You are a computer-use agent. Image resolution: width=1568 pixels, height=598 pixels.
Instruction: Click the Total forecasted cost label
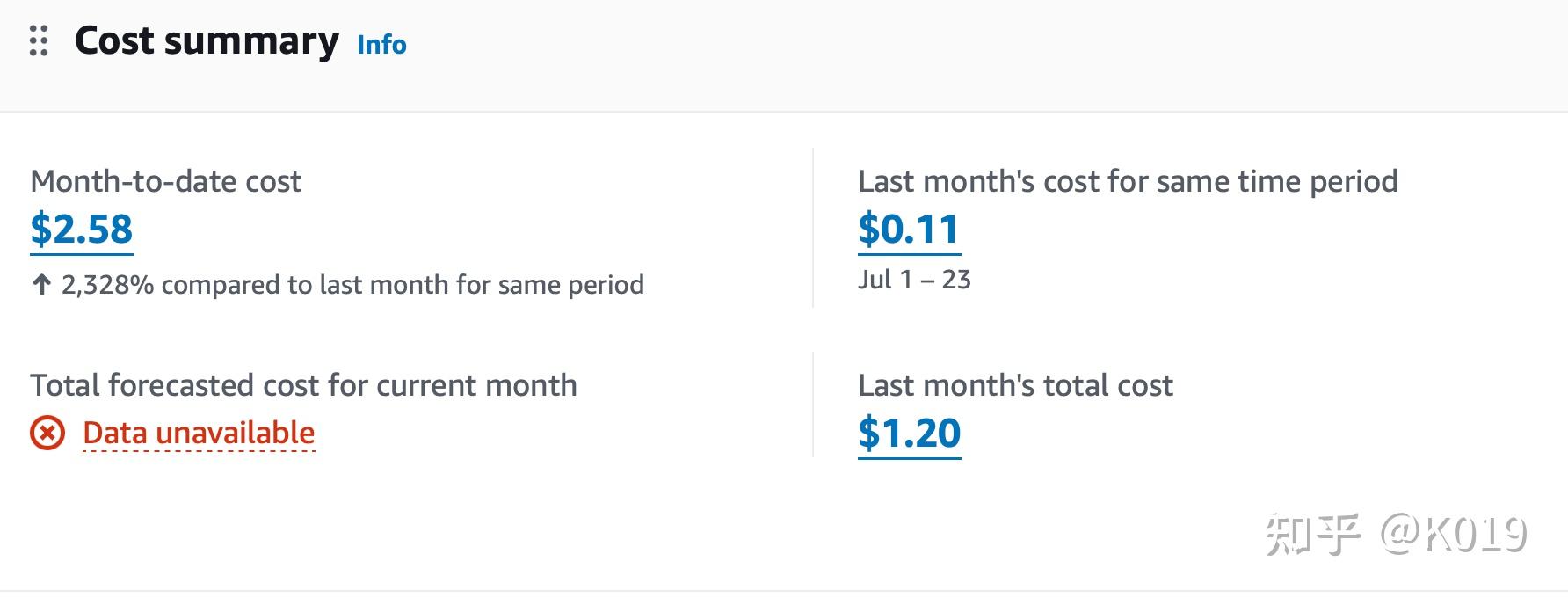click(x=303, y=386)
